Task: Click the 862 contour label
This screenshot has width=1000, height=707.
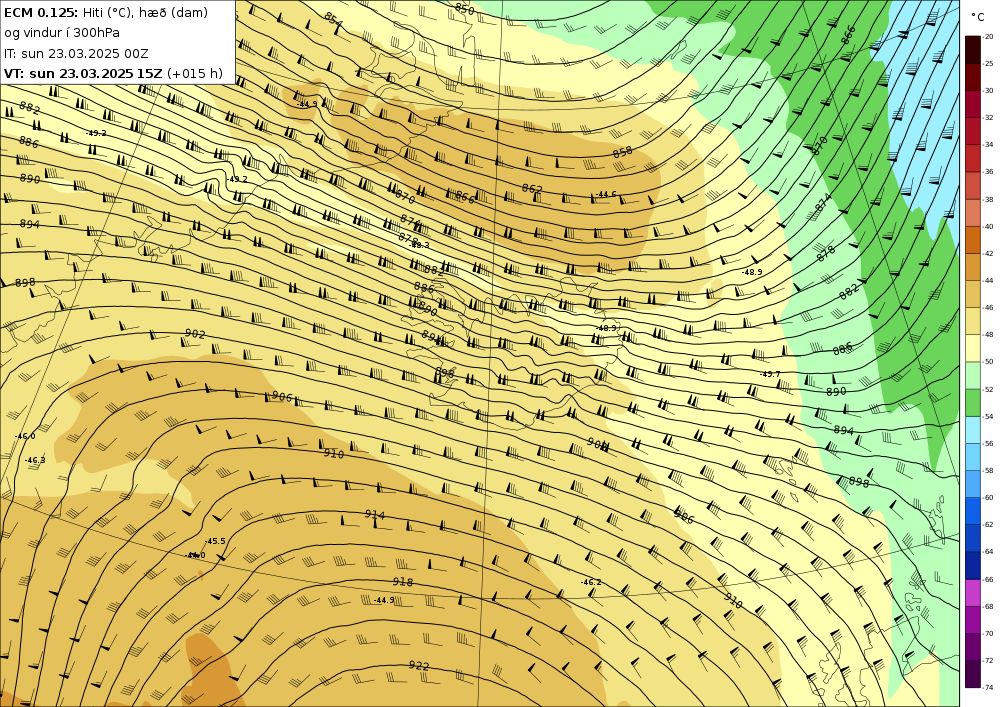Action: coord(532,189)
